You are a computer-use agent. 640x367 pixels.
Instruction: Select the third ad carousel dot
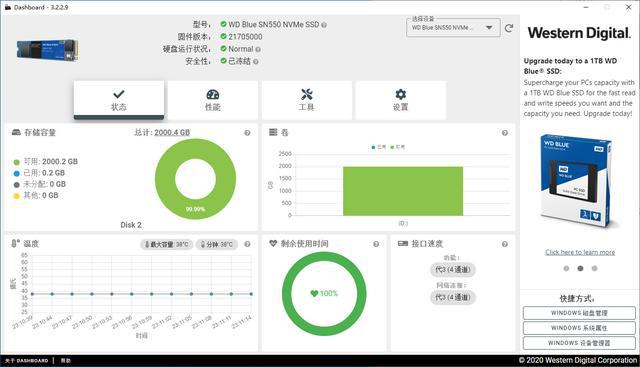coord(594,268)
